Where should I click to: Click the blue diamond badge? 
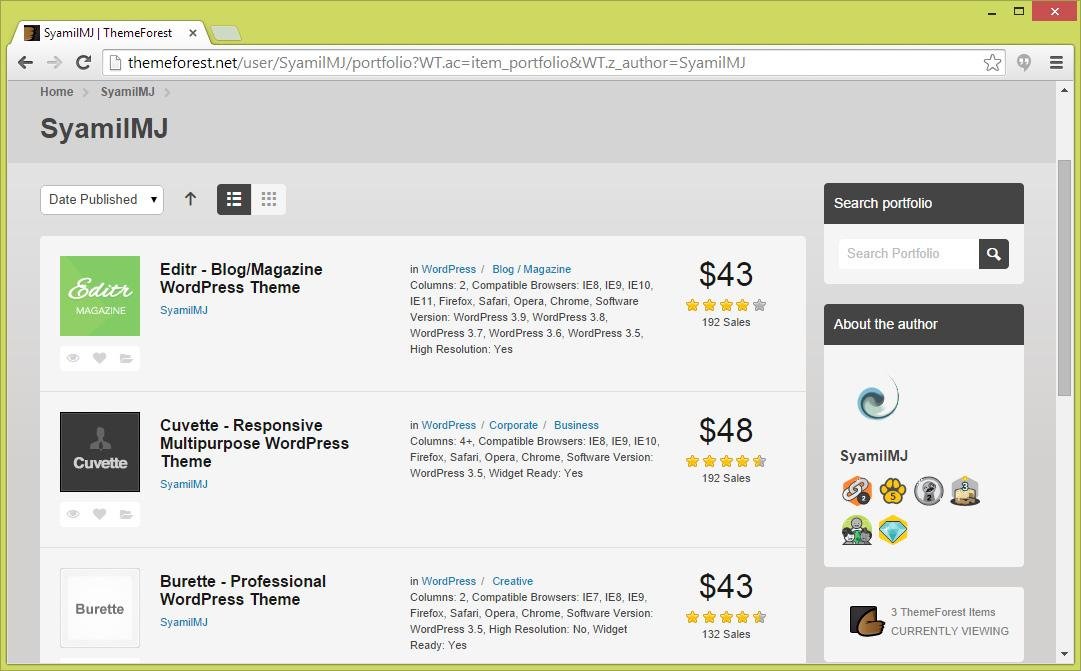(893, 530)
